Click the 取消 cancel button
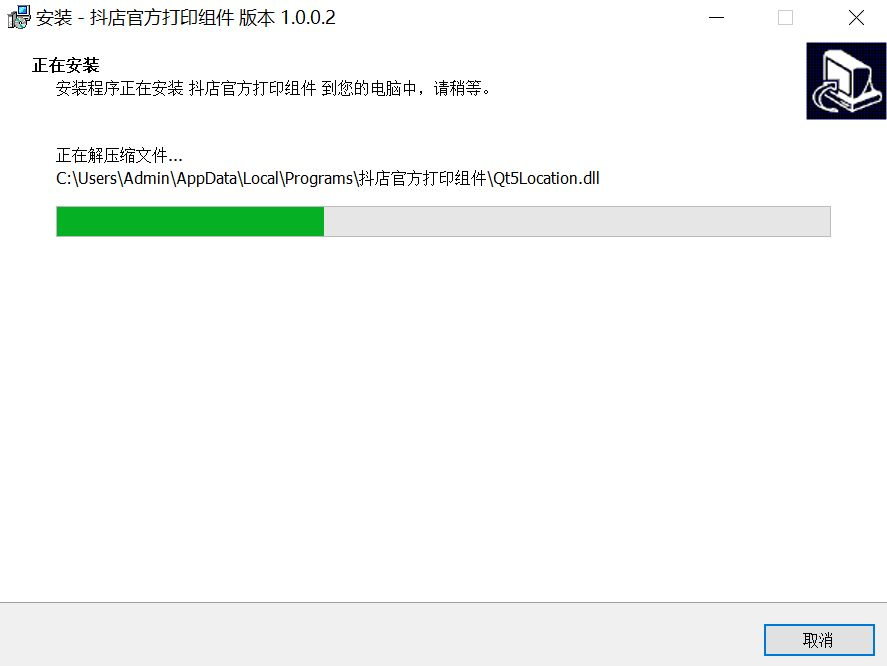The height and width of the screenshot is (666, 887). point(819,640)
